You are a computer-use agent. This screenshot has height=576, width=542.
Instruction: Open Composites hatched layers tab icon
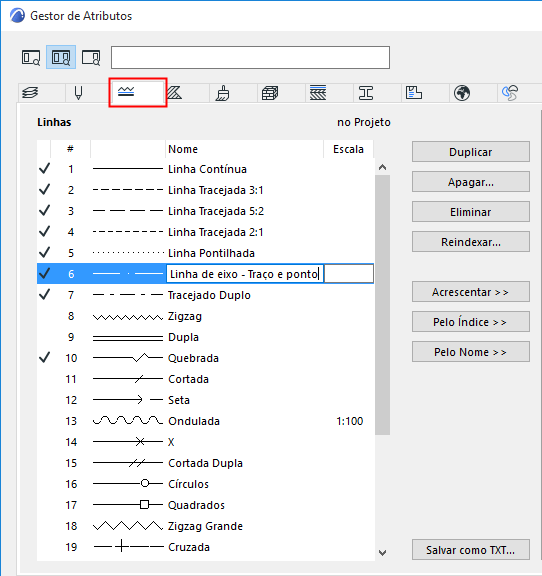(318, 93)
